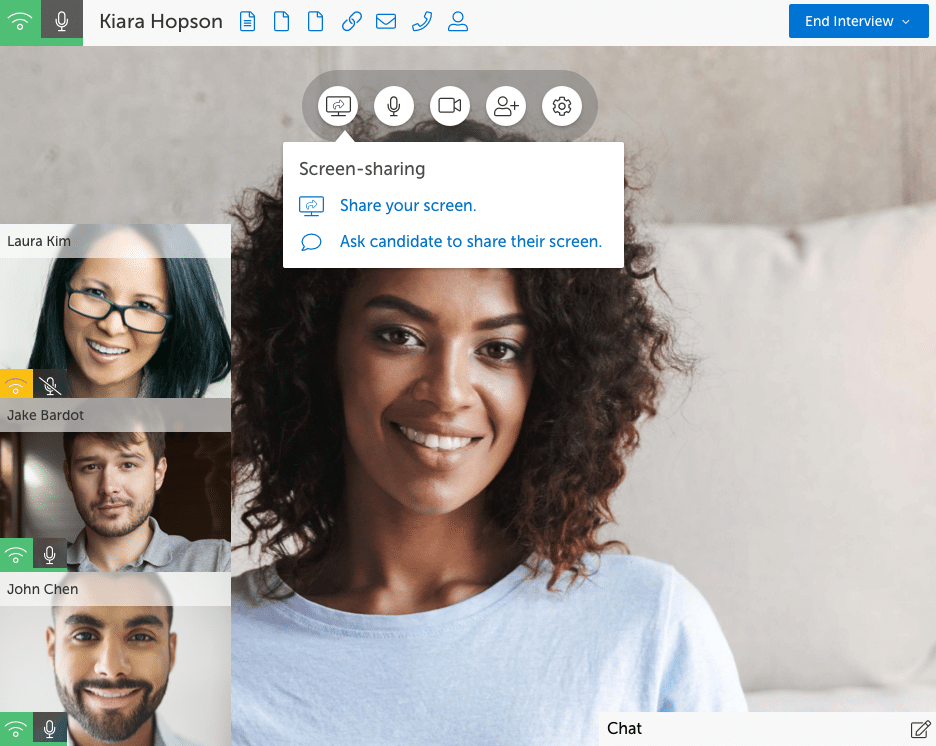Toggle your microphone in the floating toolbar
This screenshot has width=936, height=746.
(x=393, y=105)
